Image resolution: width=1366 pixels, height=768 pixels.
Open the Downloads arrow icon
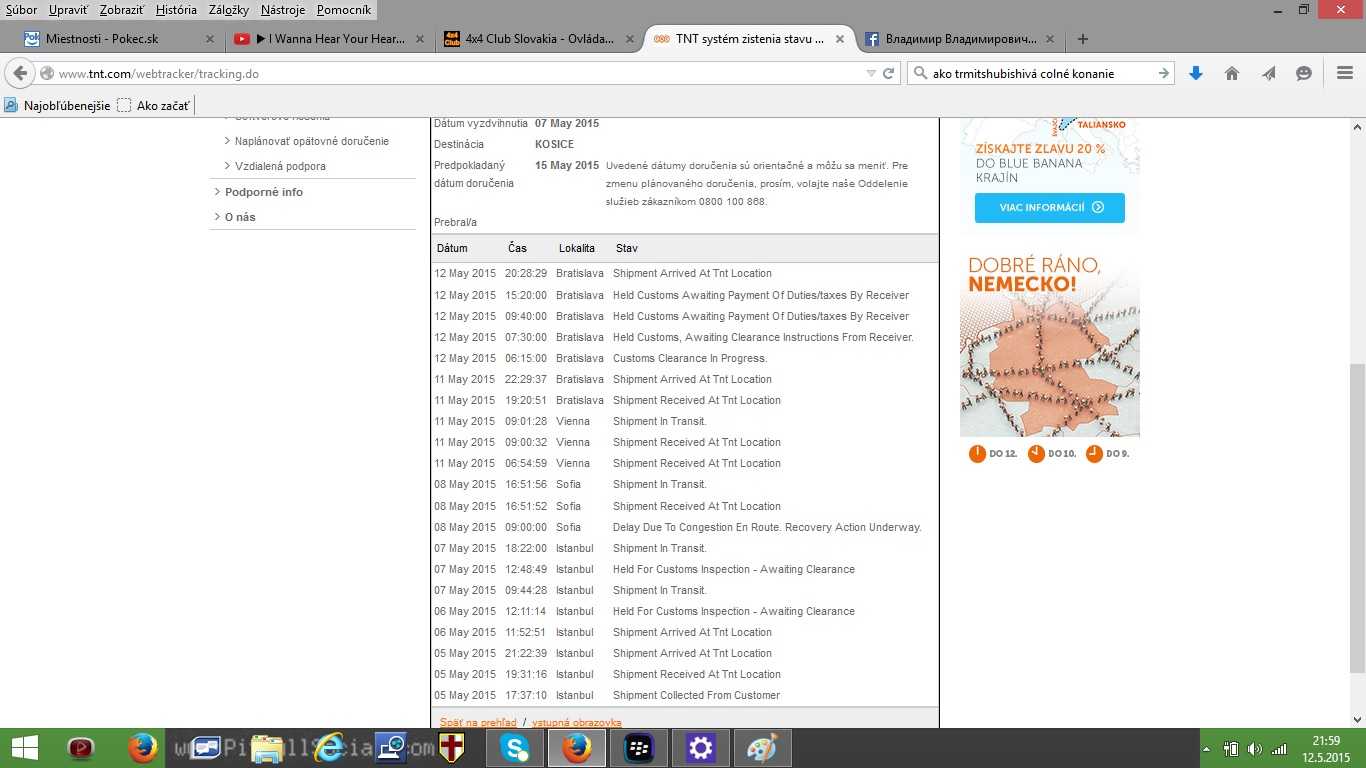1196,73
